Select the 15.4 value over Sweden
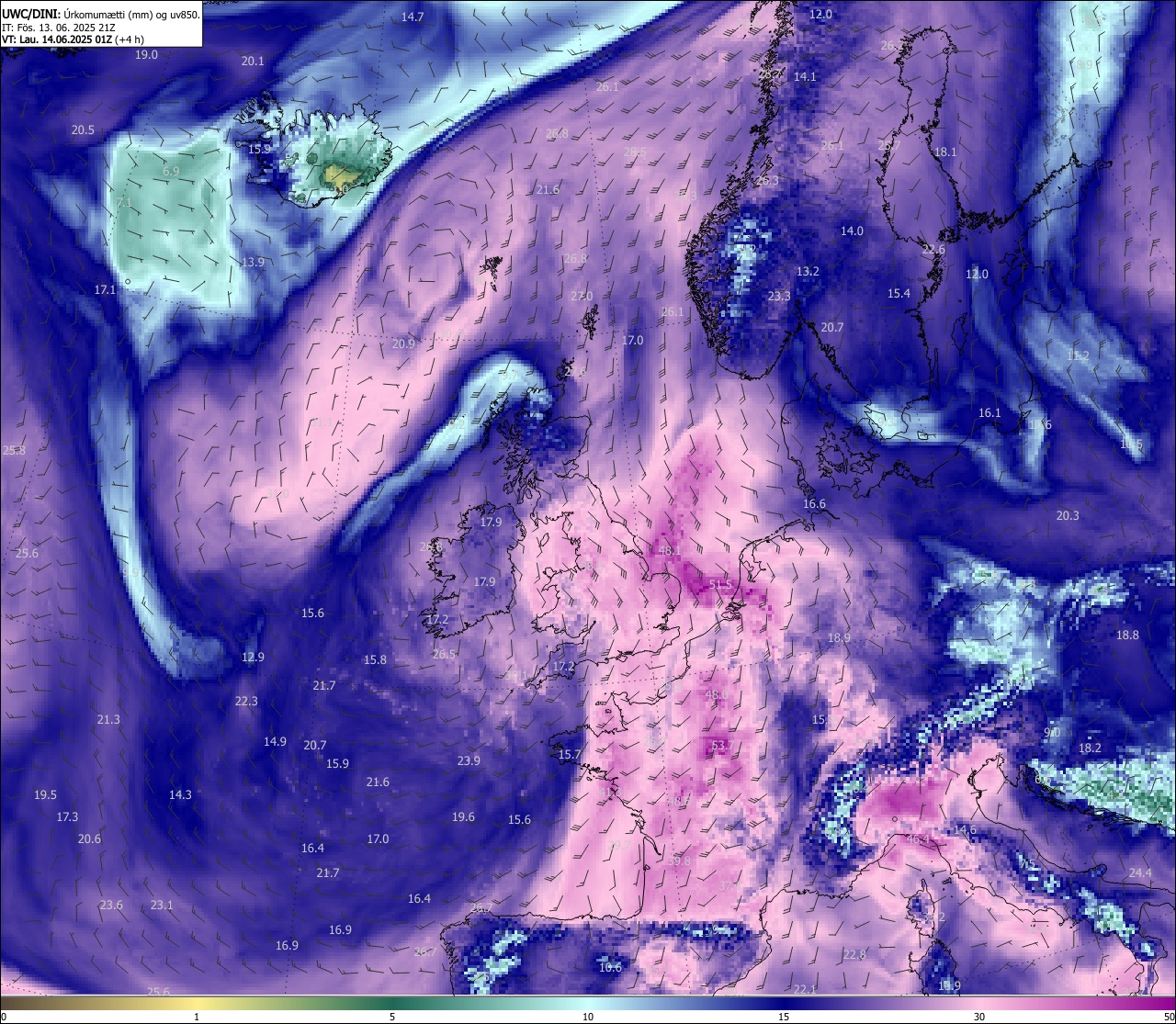1176x1024 pixels. click(x=899, y=294)
